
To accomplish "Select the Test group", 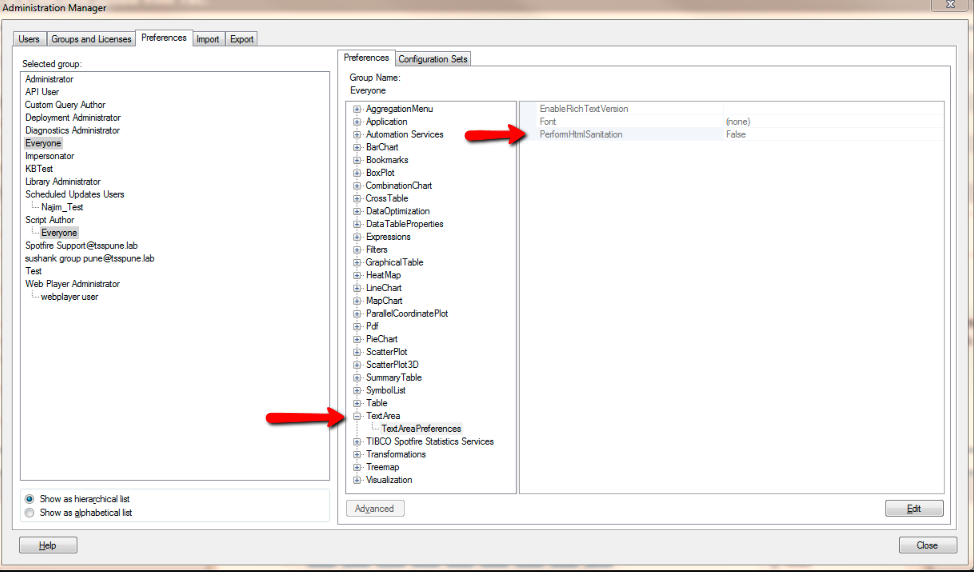I will 34,271.
